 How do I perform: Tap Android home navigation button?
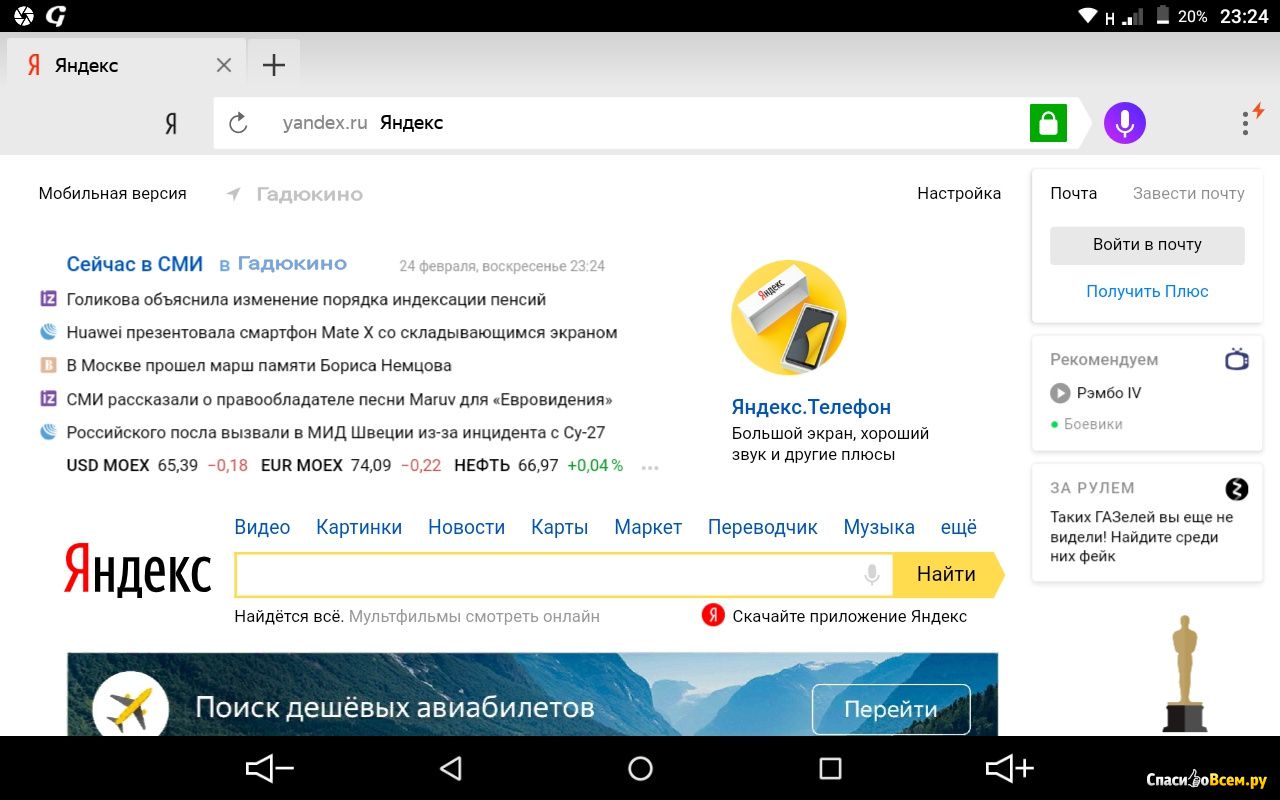coord(640,768)
